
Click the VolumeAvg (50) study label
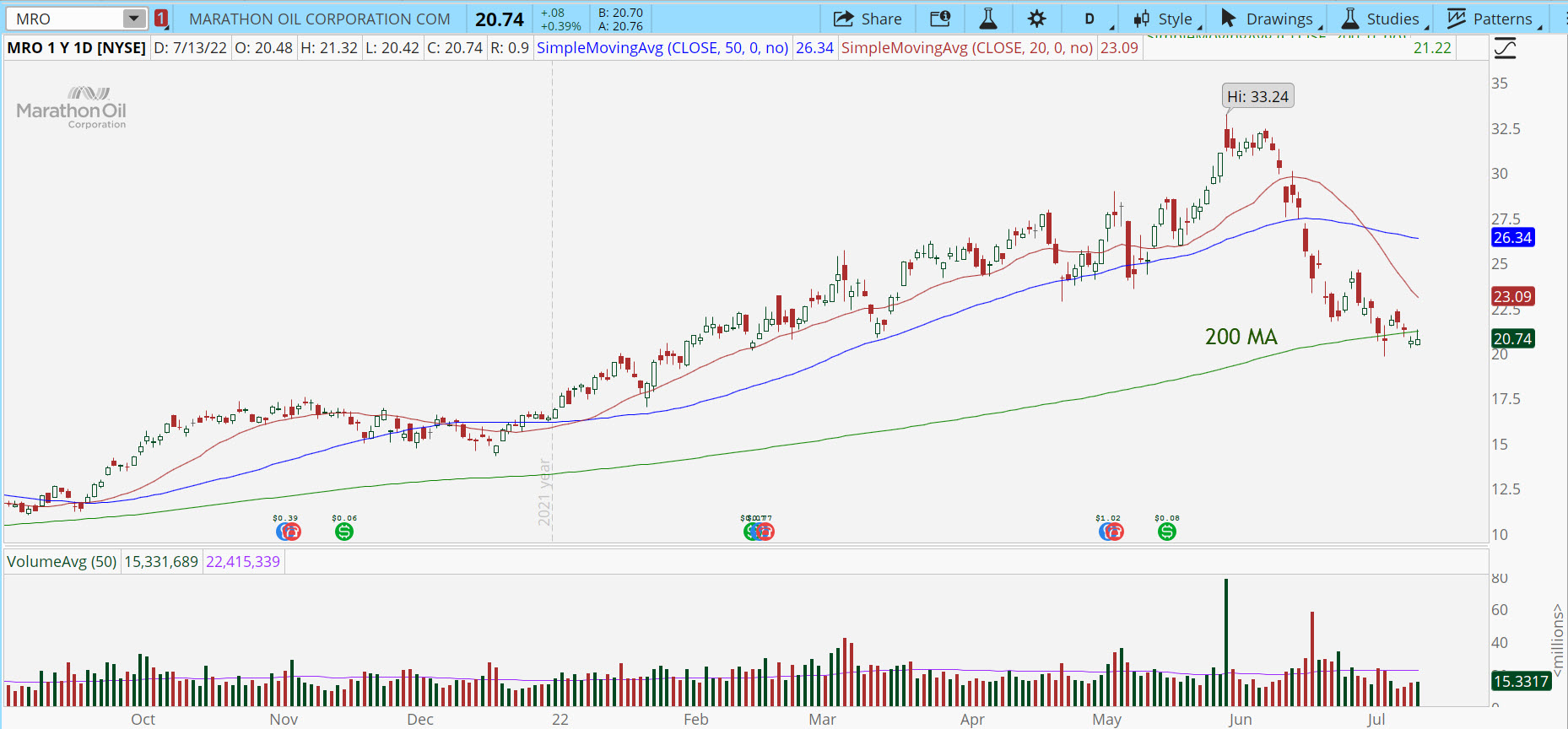62,562
